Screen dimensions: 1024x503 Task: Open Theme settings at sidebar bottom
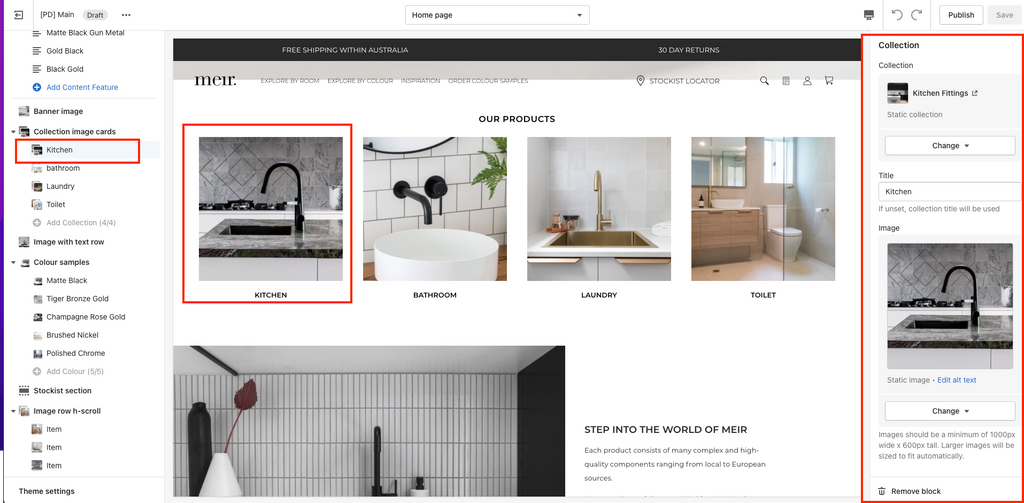46,491
